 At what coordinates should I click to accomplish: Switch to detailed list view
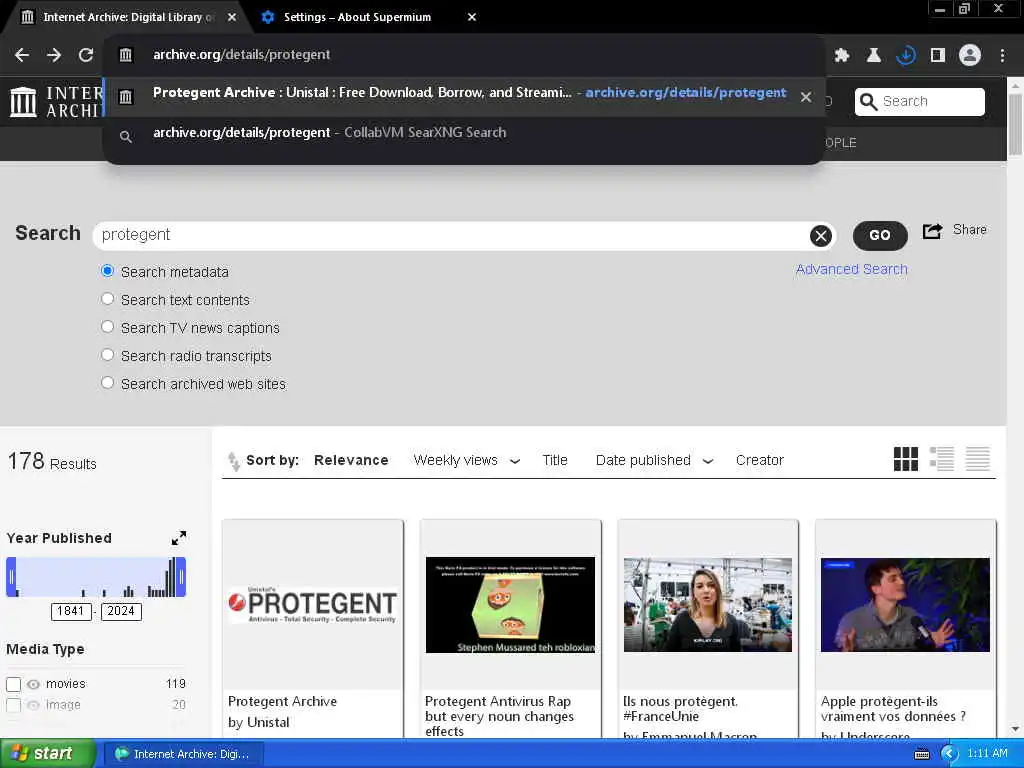click(x=942, y=459)
